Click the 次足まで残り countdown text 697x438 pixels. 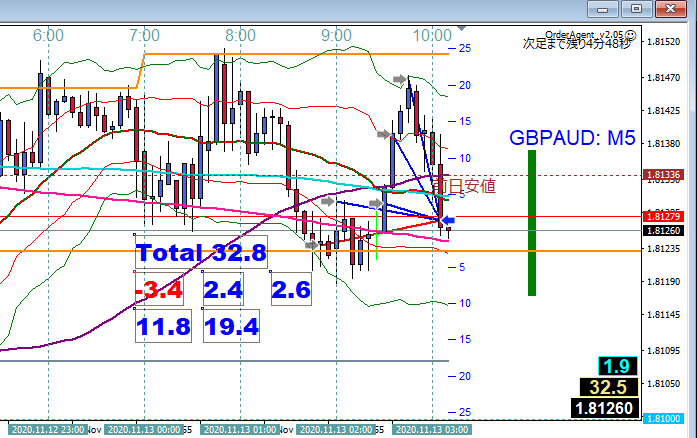pos(577,44)
